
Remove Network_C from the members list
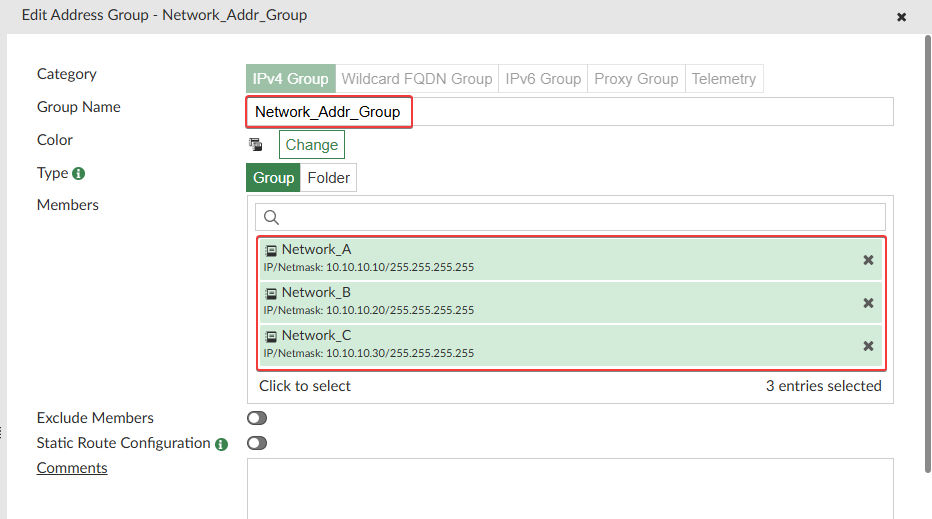[x=868, y=346]
